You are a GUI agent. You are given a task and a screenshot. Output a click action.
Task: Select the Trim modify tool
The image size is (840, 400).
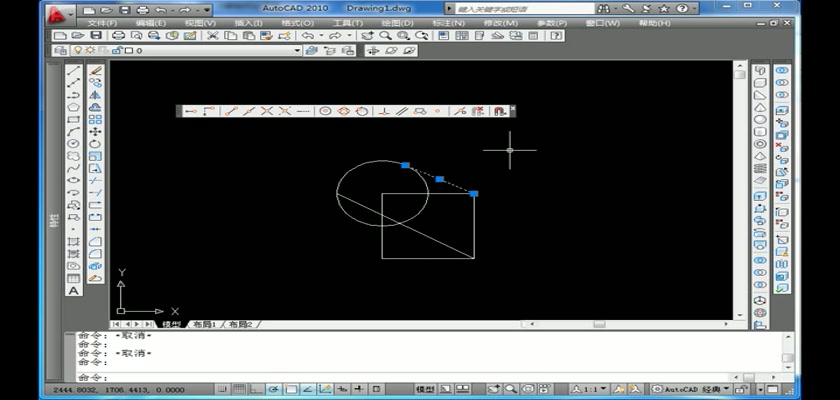(x=95, y=180)
